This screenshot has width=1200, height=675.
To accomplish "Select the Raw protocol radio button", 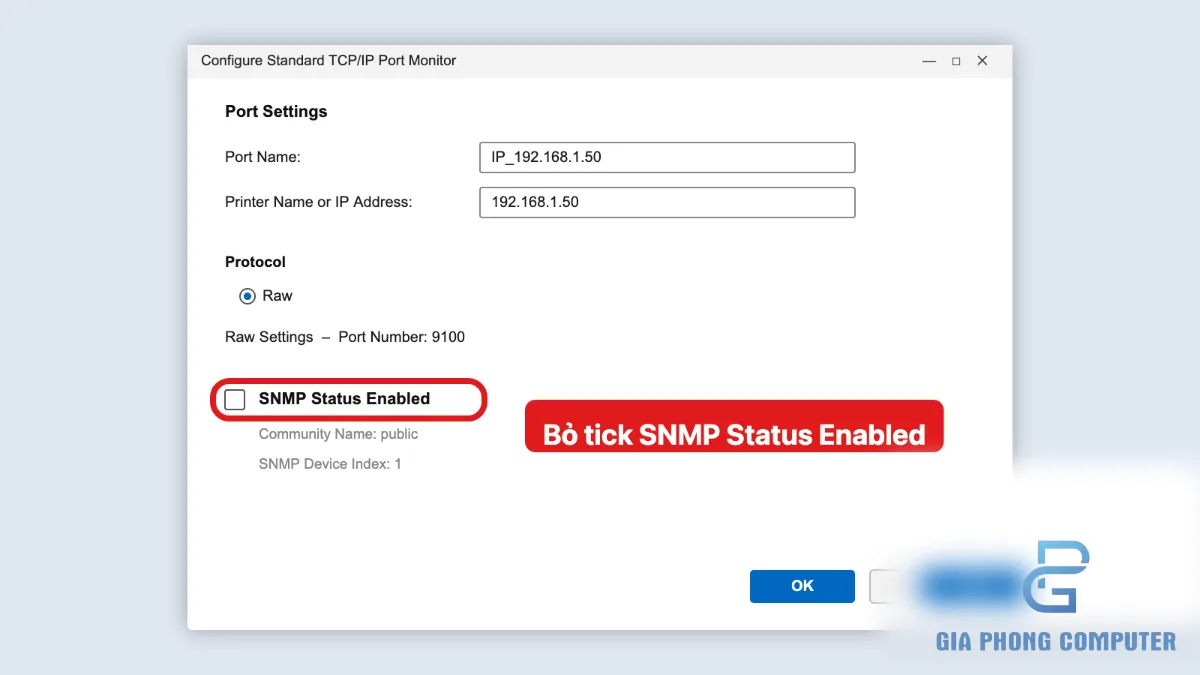I will [247, 296].
